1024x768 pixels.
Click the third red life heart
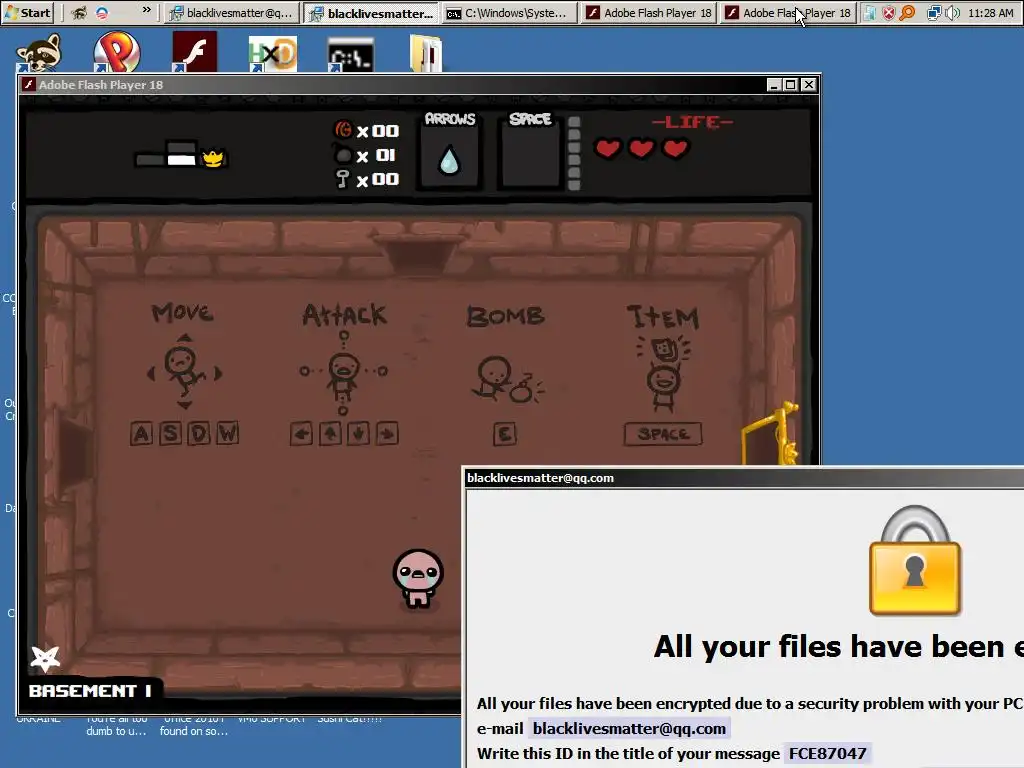tap(675, 149)
